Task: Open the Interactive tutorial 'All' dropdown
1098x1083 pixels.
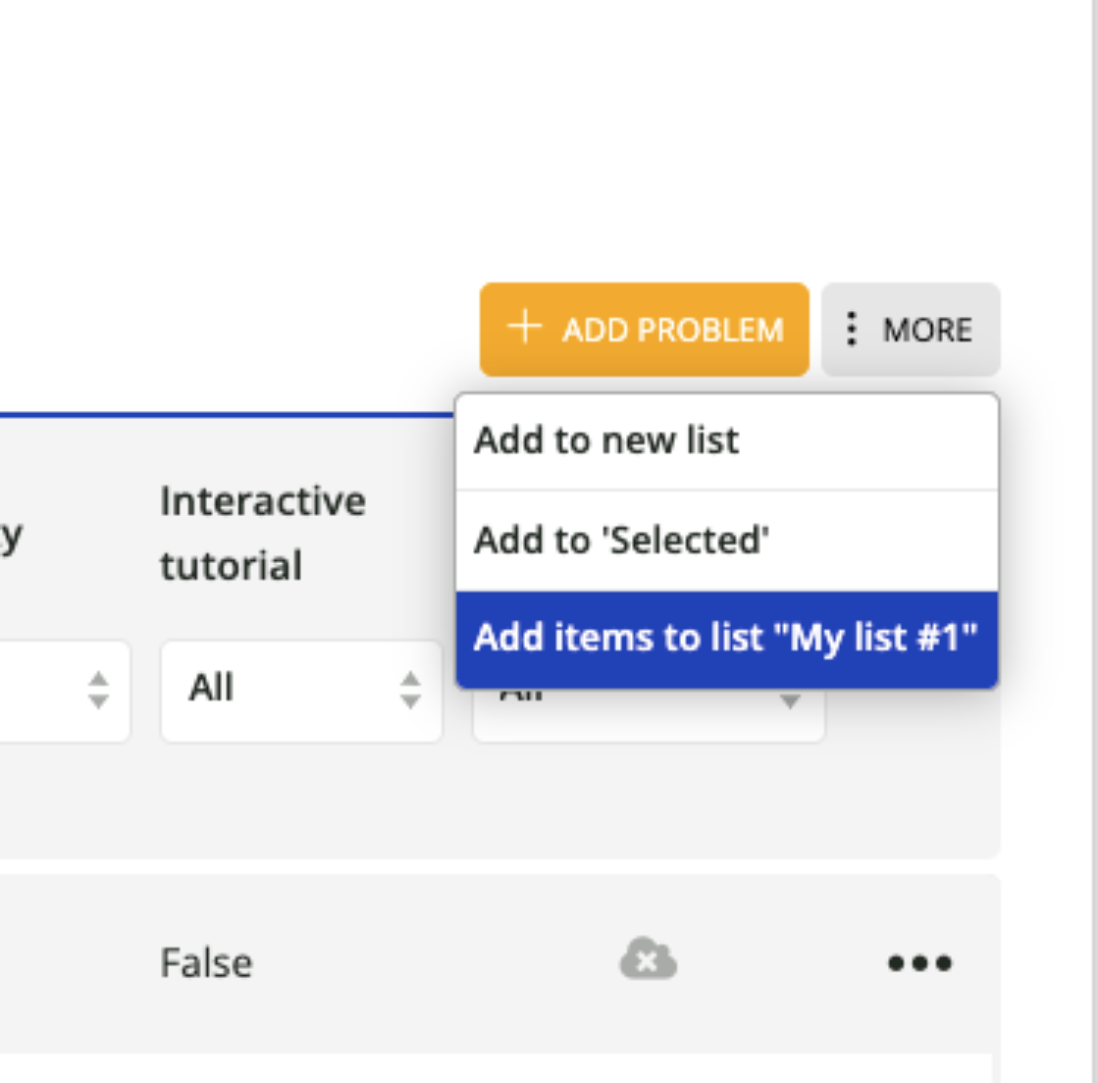Action: pos(301,691)
